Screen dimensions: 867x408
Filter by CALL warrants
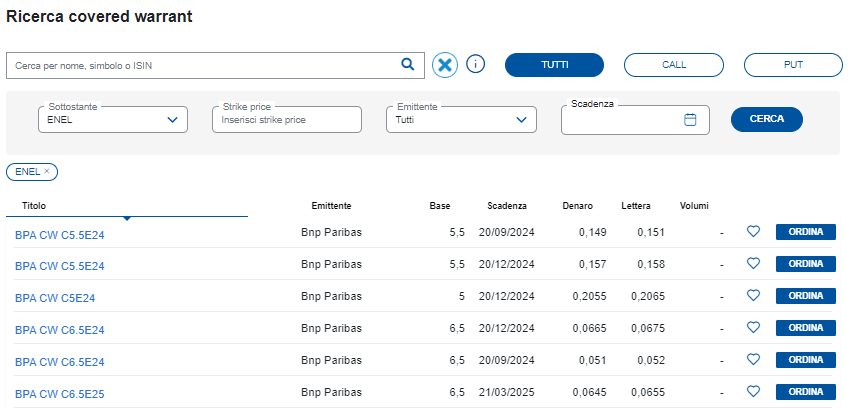point(674,65)
